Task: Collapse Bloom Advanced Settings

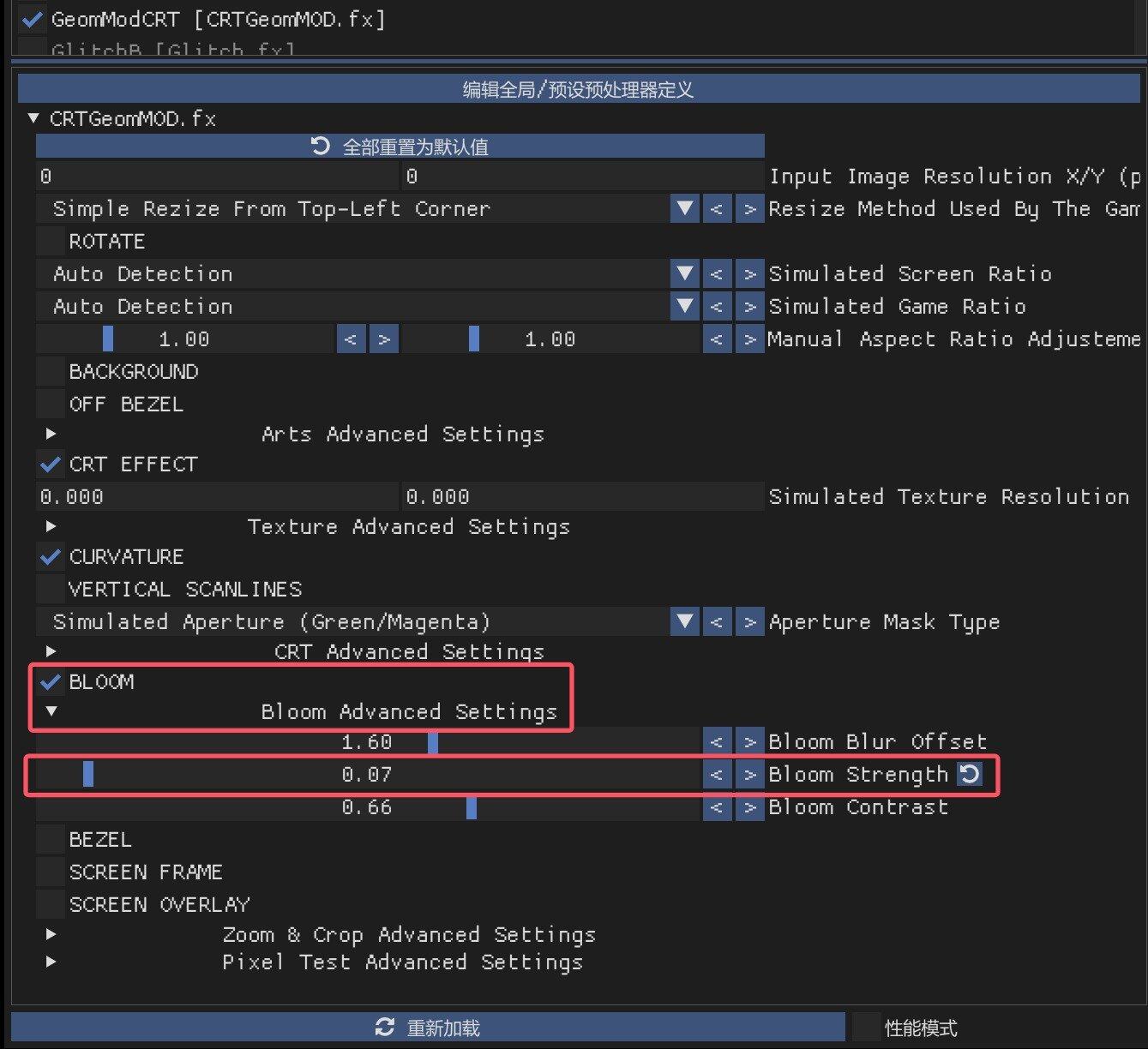Action: click(51, 711)
